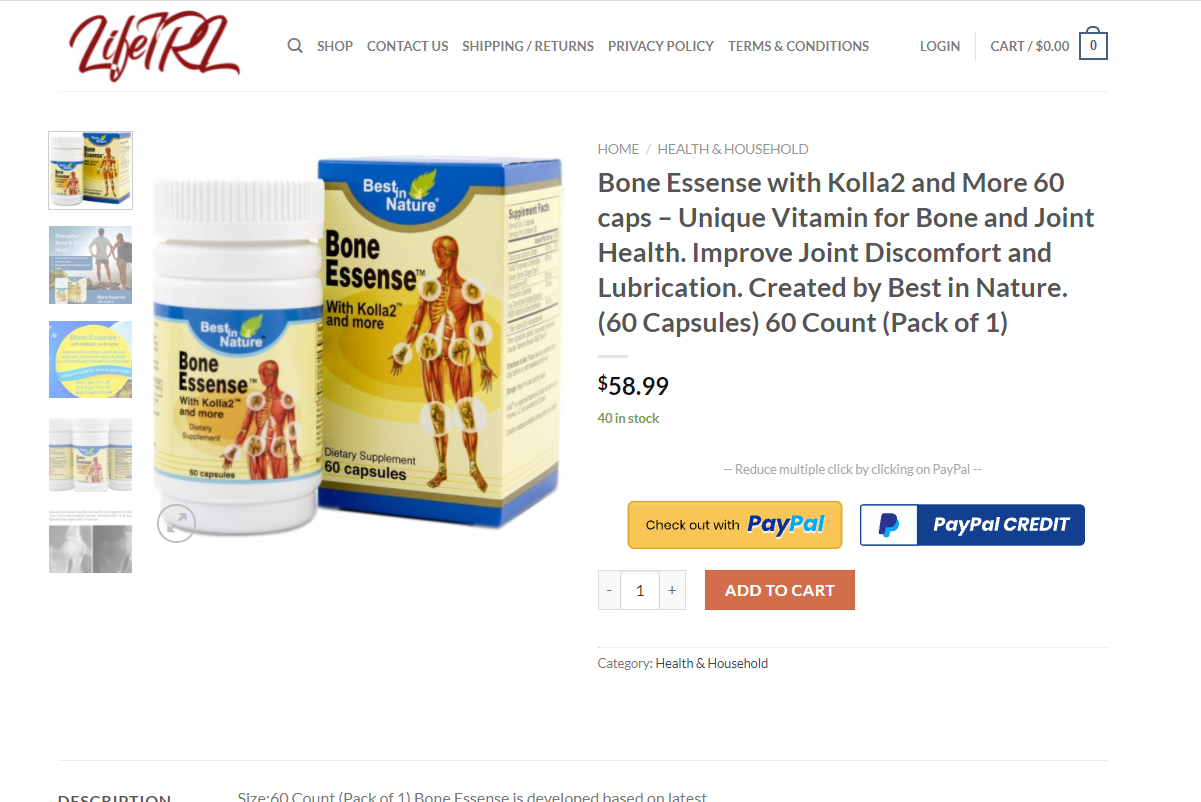The image size is (1201, 802).
Task: Open SHIPPING / RETURNS page
Action: [x=528, y=46]
